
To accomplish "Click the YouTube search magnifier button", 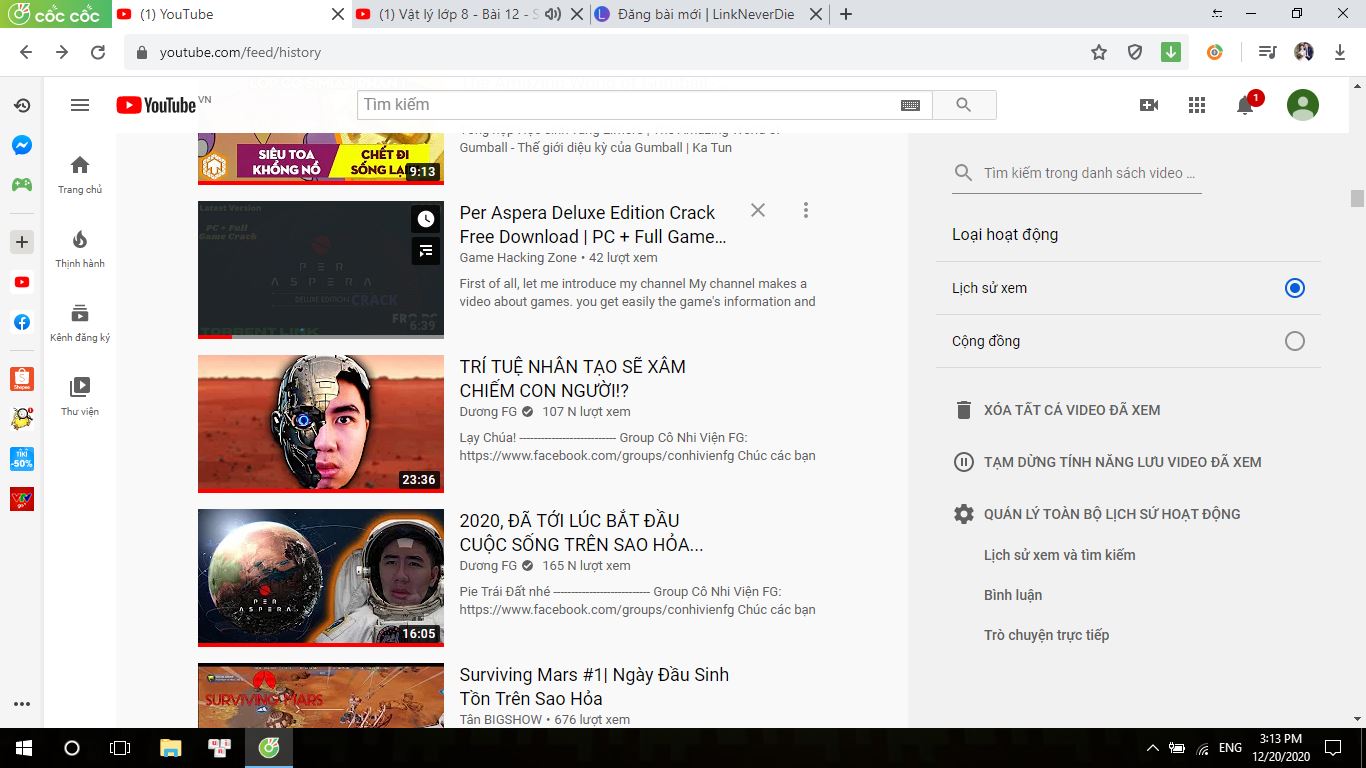I will pos(963,105).
